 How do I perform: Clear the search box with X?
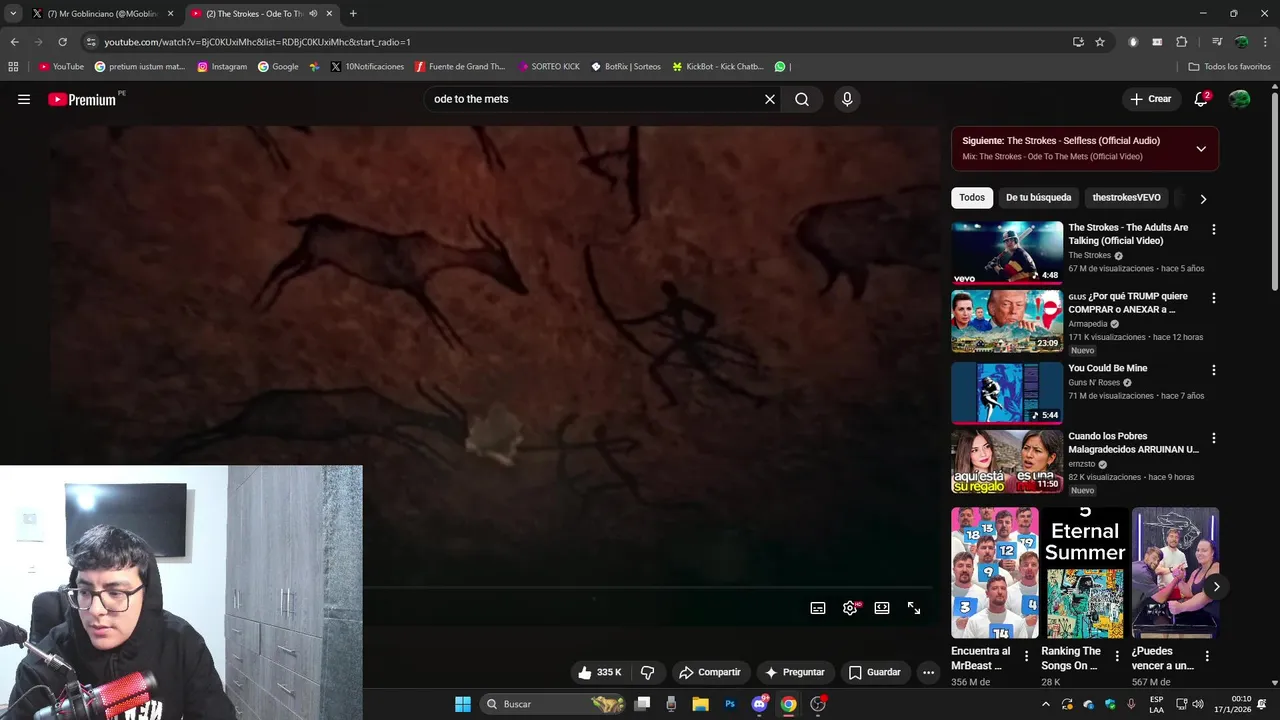coord(770,99)
